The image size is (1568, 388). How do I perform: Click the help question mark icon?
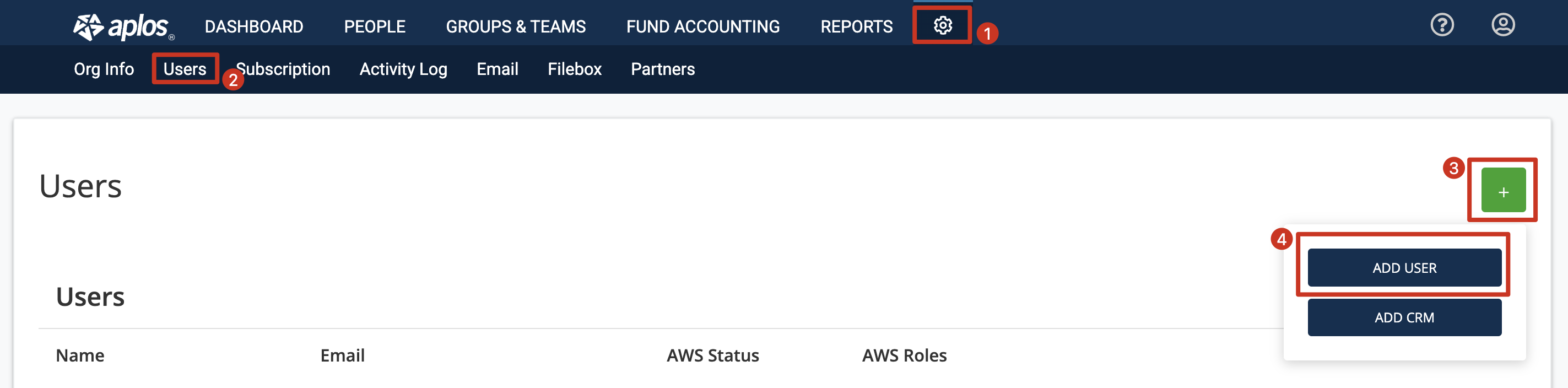point(1441,25)
